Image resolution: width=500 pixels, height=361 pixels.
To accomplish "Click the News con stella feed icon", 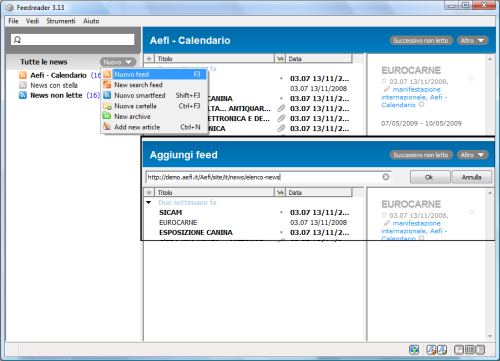I will pos(23,85).
